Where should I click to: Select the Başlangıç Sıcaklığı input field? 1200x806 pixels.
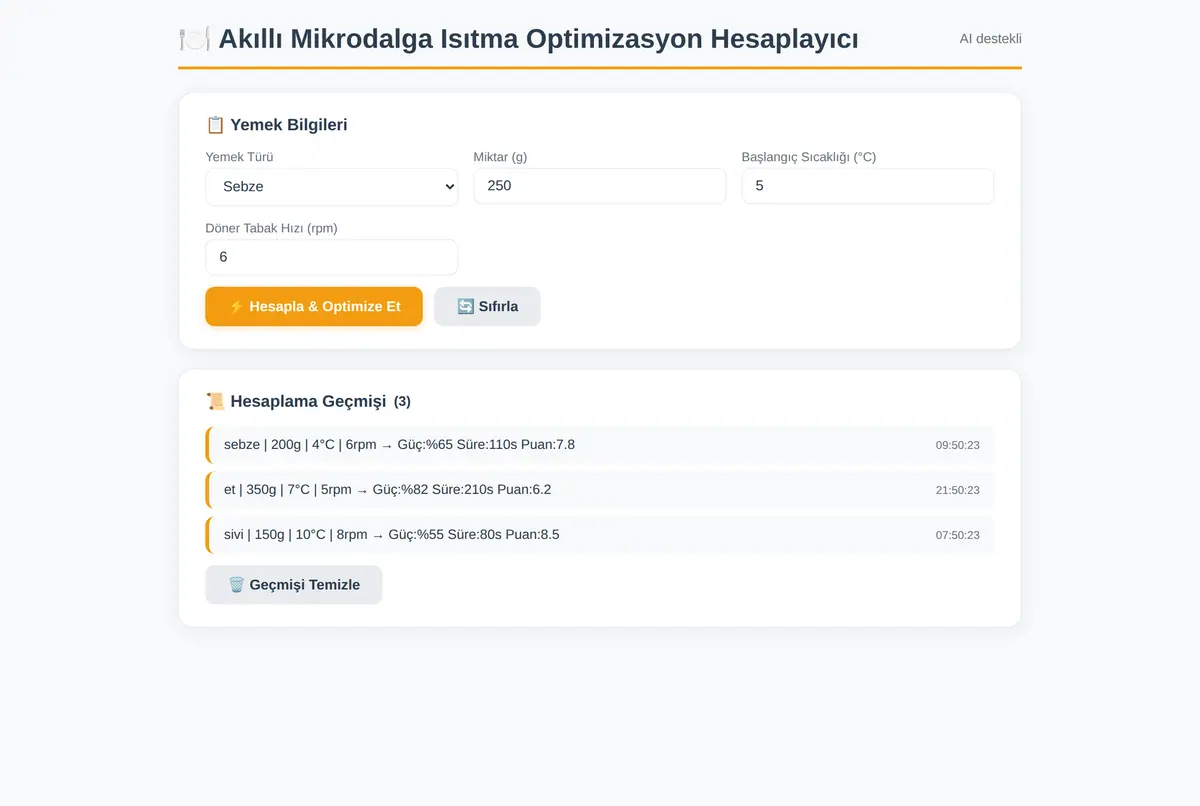867,186
